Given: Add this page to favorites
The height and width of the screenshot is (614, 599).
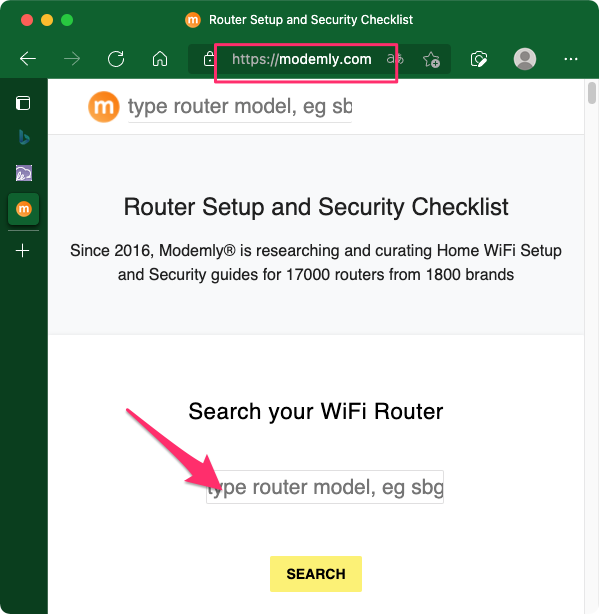Looking at the screenshot, I should [431, 60].
